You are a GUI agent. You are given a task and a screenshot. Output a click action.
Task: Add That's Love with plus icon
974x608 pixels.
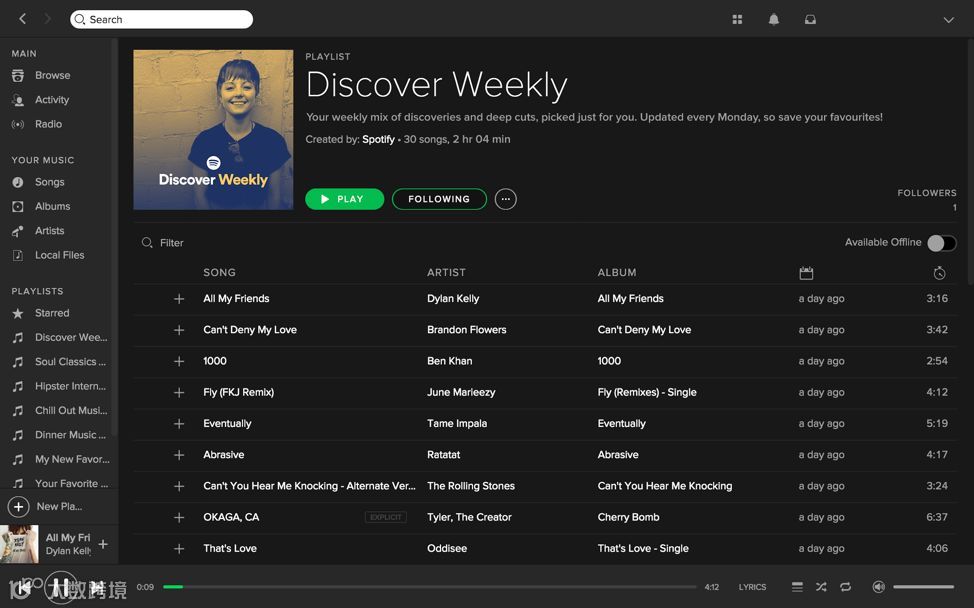tap(179, 548)
